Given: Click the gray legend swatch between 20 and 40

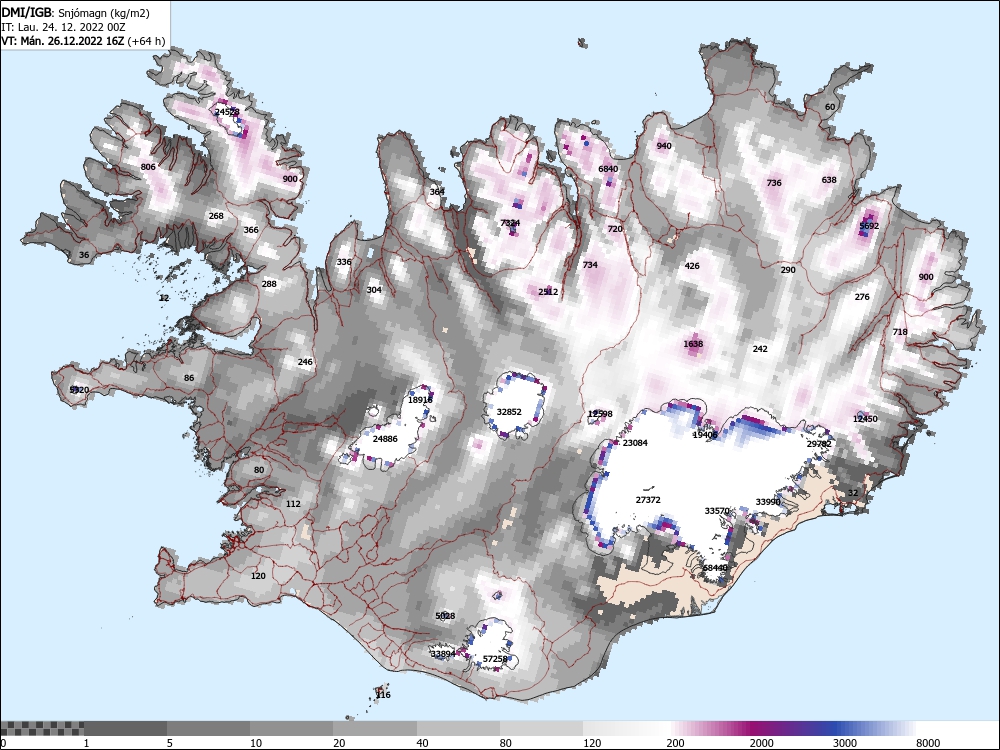Looking at the screenshot, I should click(x=375, y=728).
